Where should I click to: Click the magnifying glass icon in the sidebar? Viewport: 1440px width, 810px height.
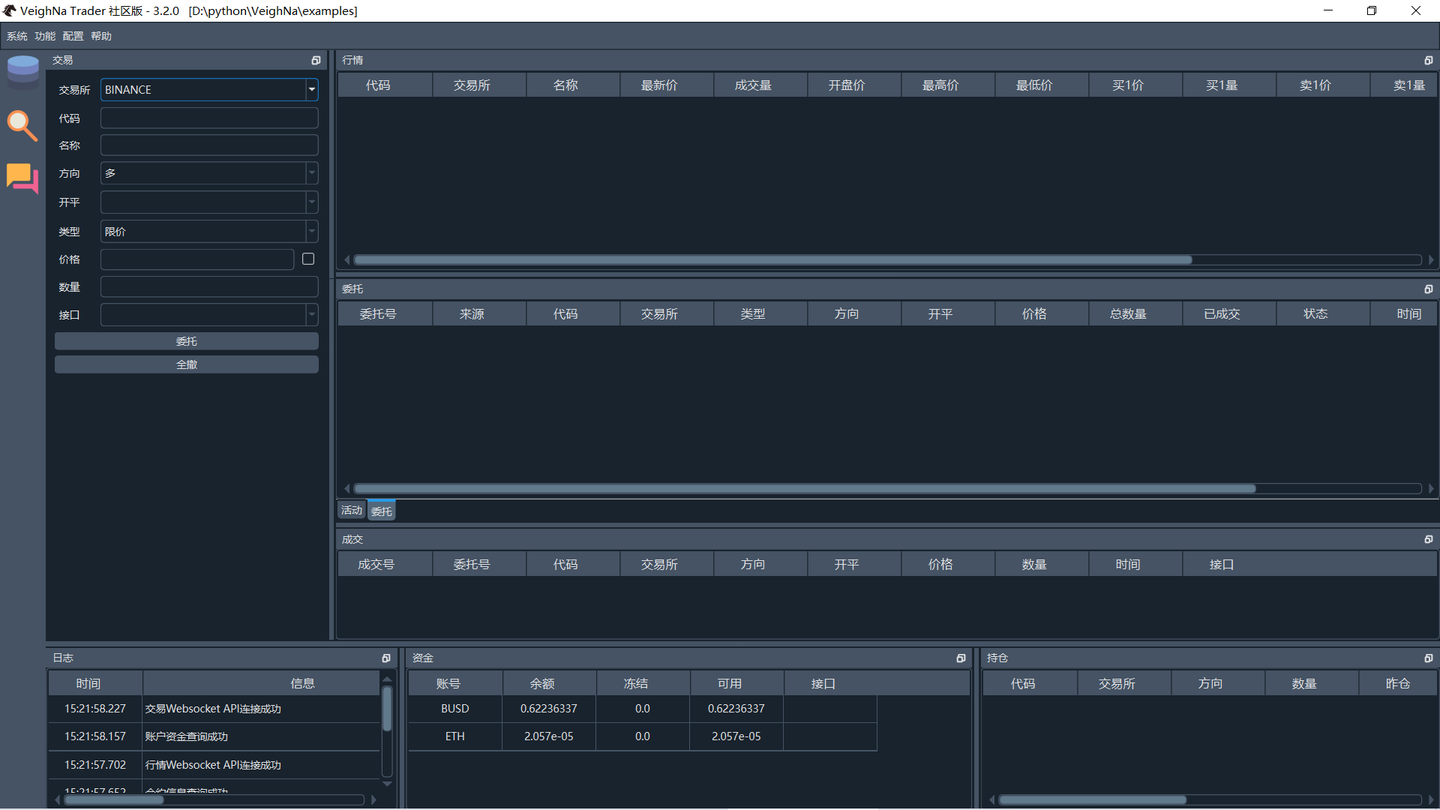(x=22, y=125)
